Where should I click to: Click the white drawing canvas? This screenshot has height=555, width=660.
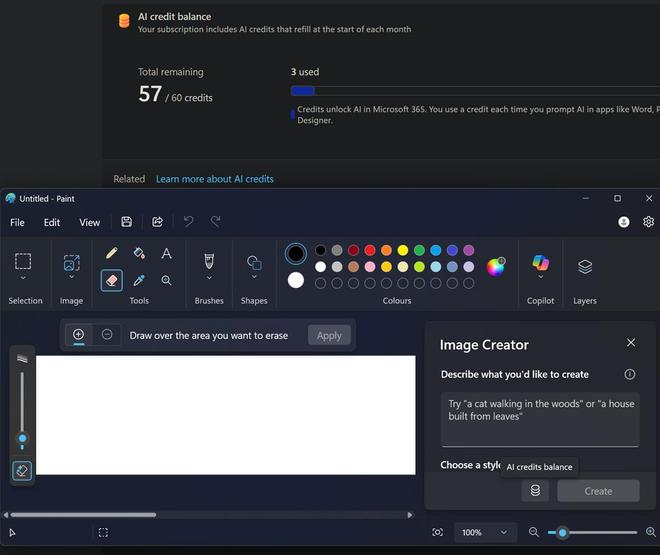pos(226,415)
